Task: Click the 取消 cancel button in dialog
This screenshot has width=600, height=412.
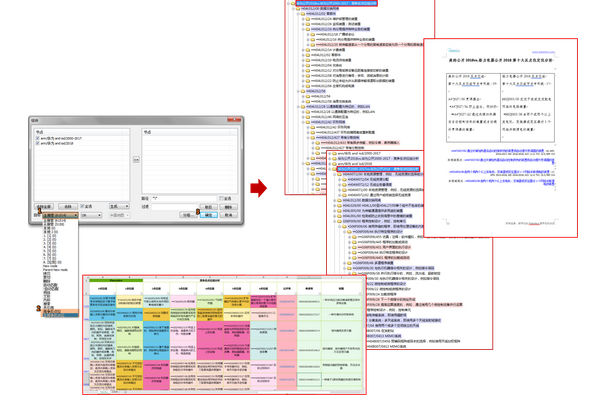Action: 228,215
